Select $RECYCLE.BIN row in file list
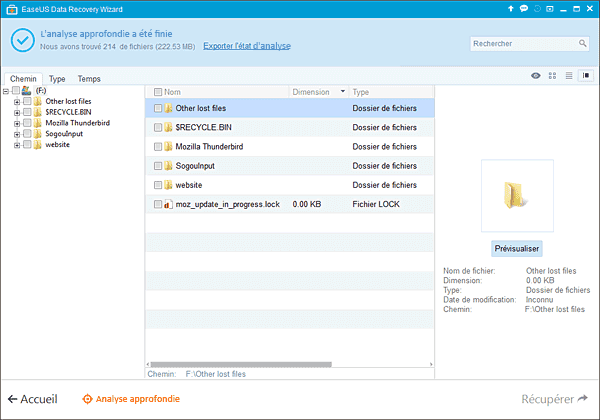 point(290,127)
